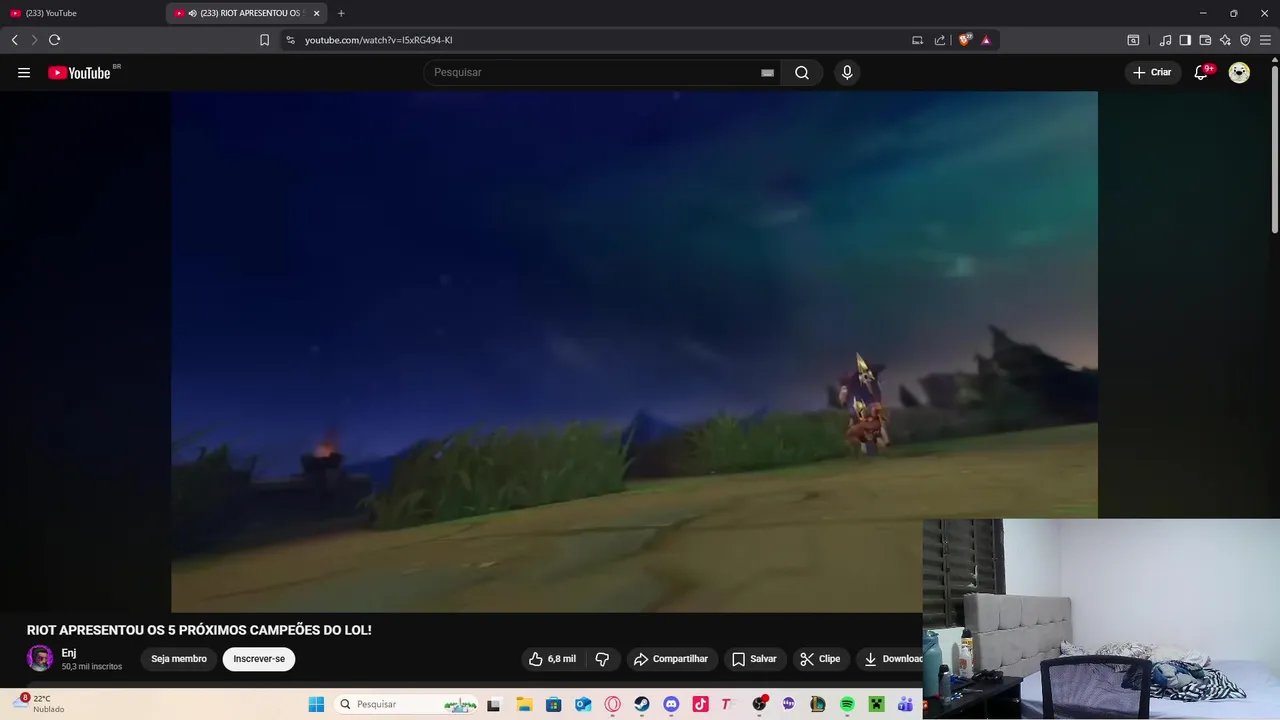The image size is (1280, 720).
Task: Click the YouTube search magnifier button
Action: (x=802, y=72)
